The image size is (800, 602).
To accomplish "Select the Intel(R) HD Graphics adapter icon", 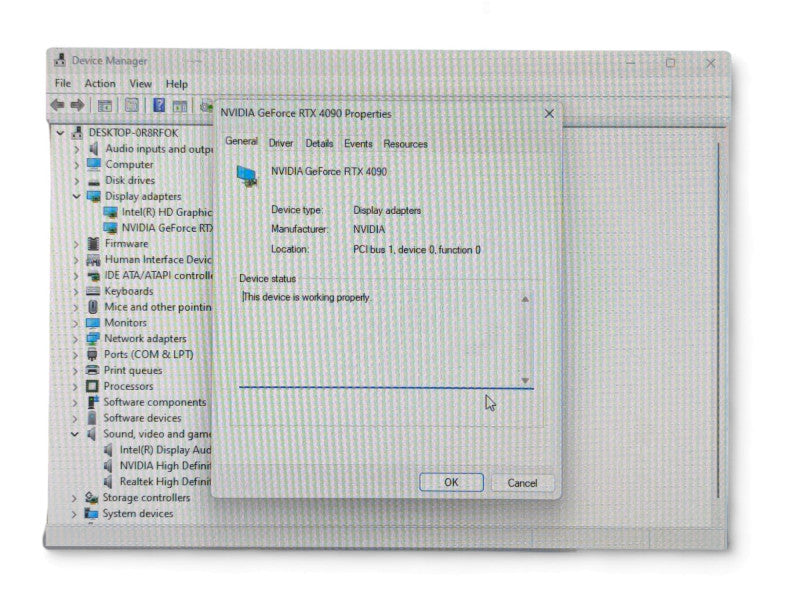I will click(110, 212).
